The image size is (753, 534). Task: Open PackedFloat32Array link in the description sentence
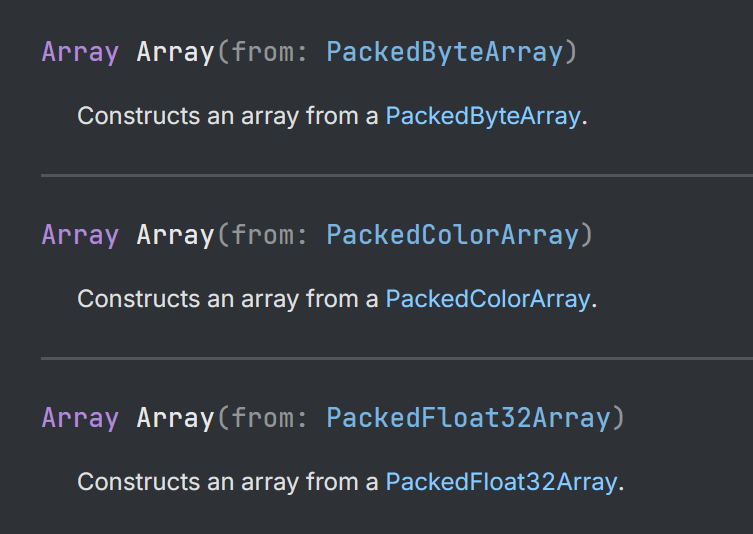[500, 482]
